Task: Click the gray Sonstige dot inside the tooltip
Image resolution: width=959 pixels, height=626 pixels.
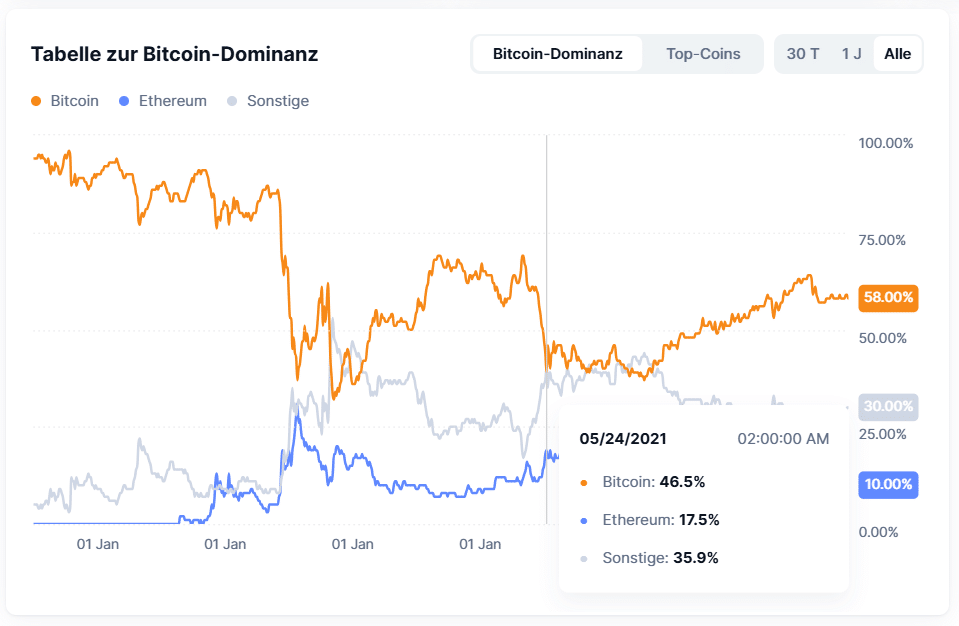Action: coord(585,558)
